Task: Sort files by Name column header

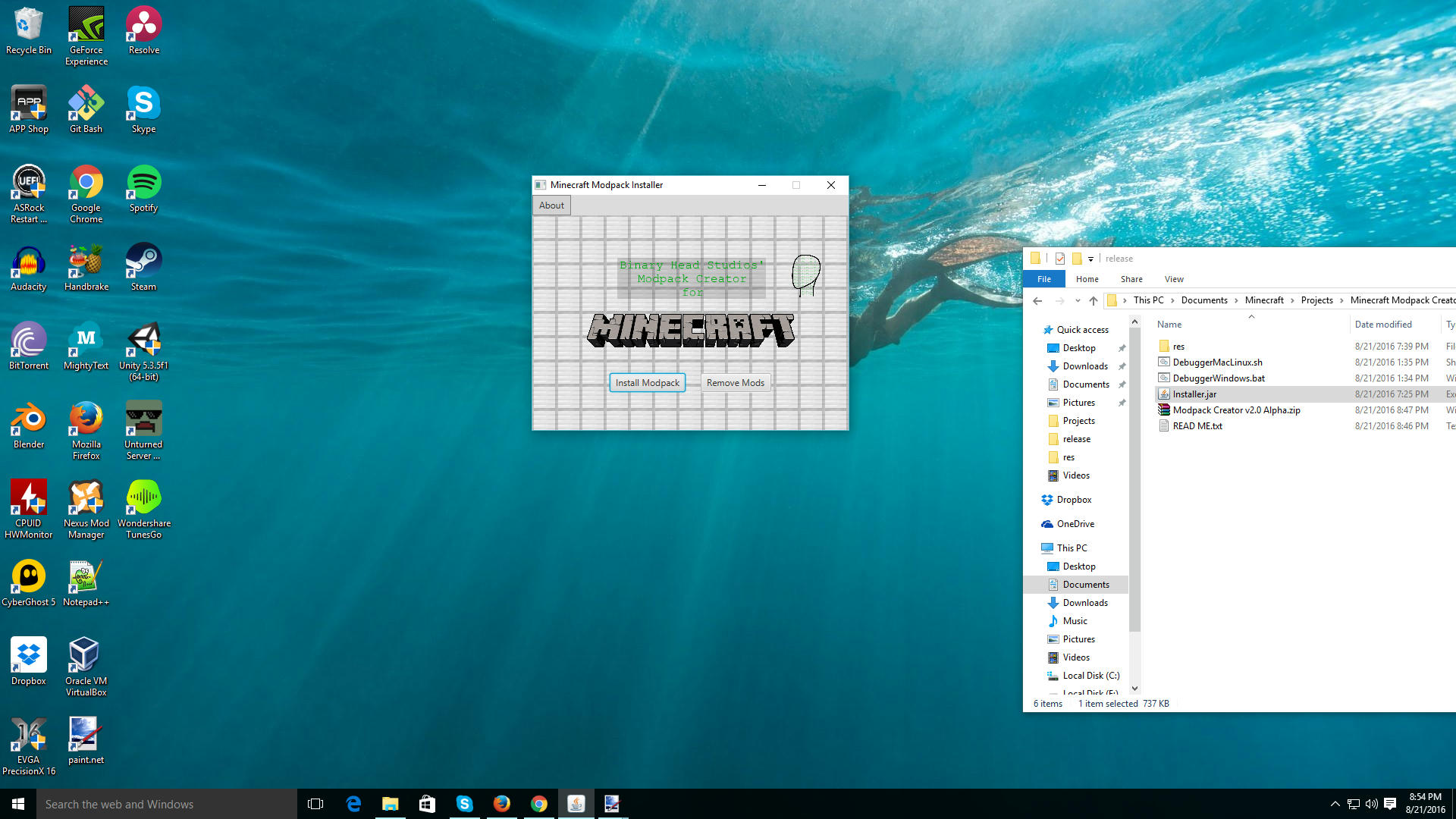Action: [x=1169, y=325]
